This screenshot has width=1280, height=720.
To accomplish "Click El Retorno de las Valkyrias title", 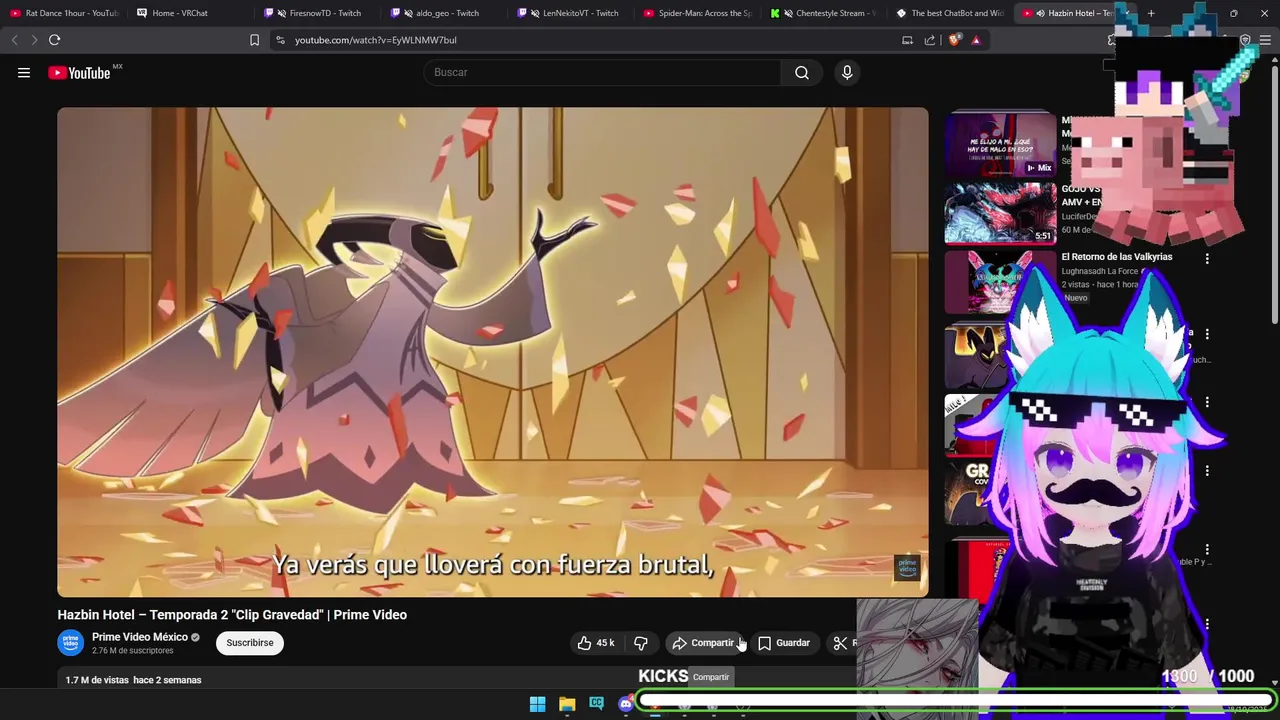I will coord(1116,257).
